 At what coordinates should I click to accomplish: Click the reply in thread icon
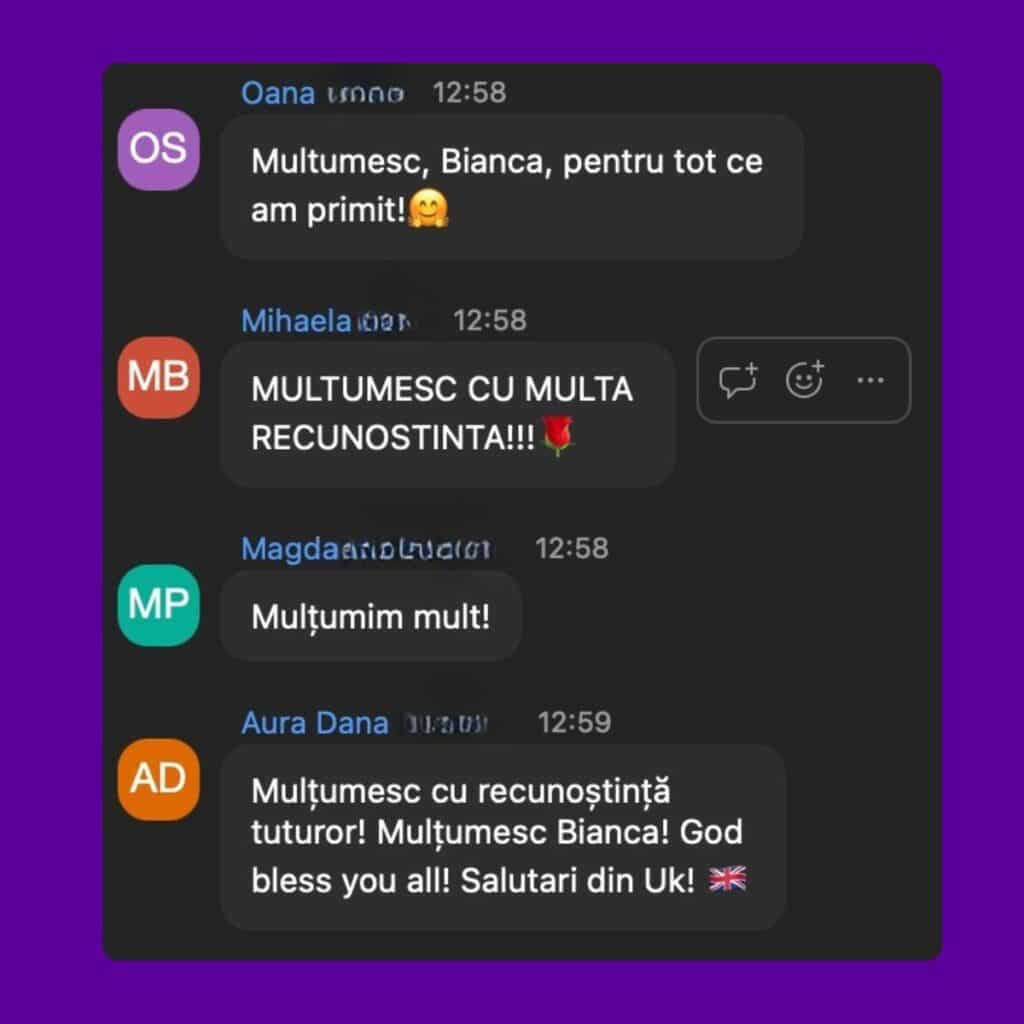click(x=738, y=379)
